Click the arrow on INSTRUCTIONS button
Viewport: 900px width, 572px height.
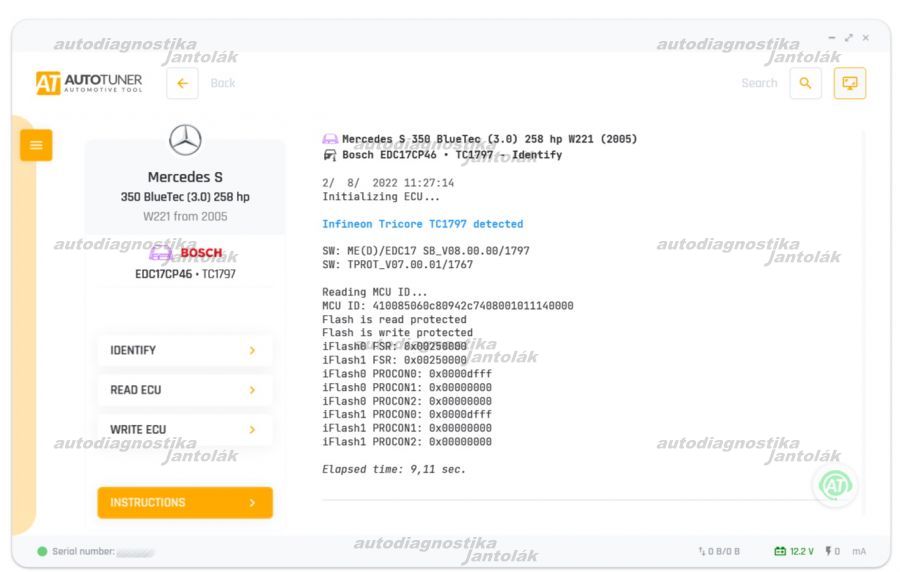[253, 503]
